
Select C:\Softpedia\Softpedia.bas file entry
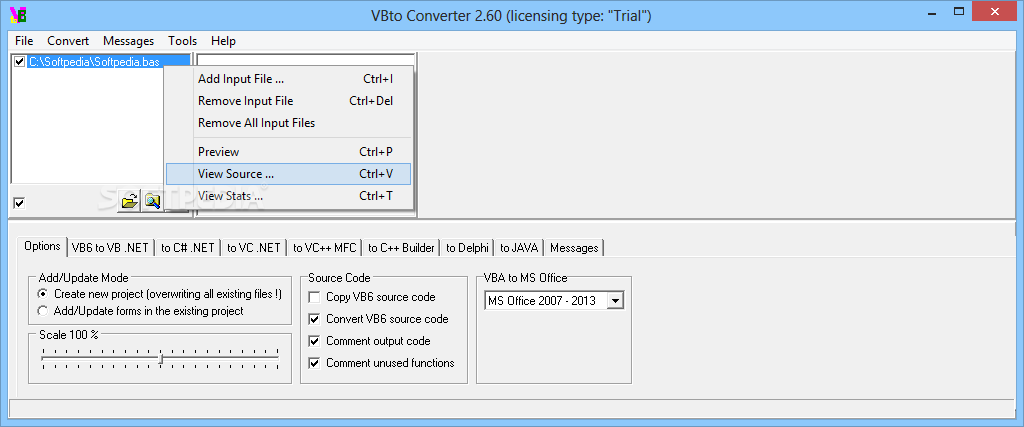94,62
